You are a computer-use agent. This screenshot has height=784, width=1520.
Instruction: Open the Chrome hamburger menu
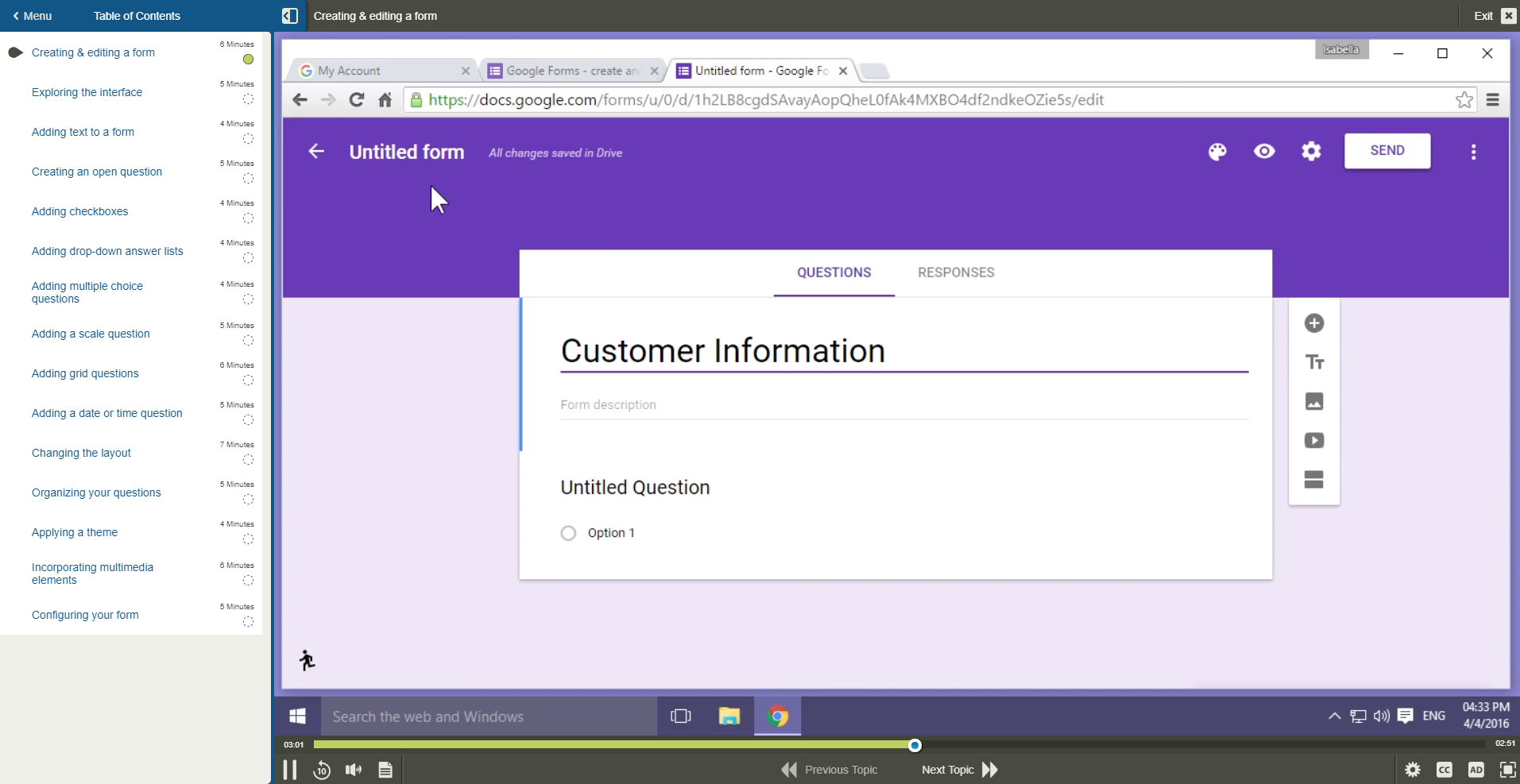click(x=1493, y=99)
